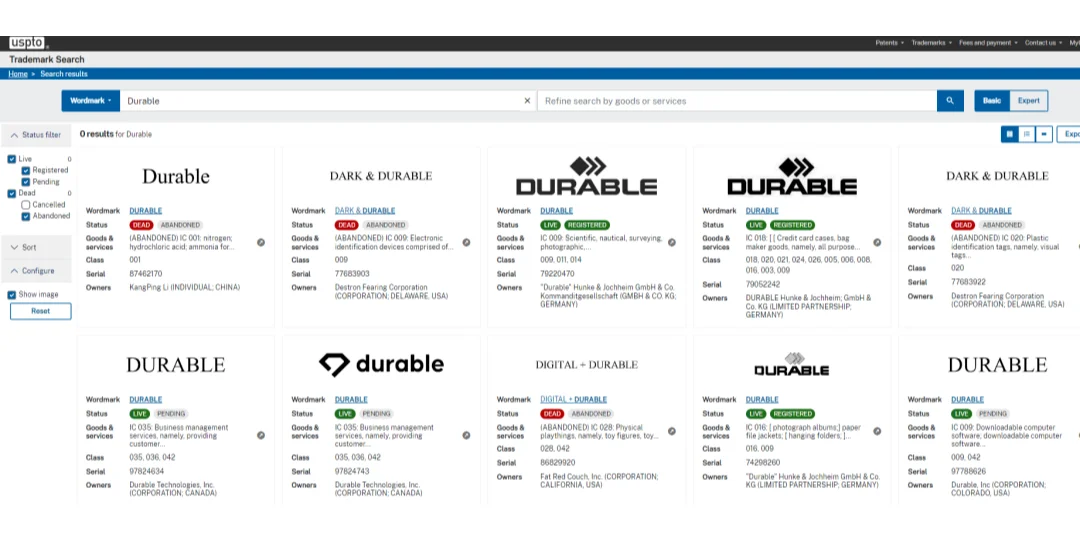The height and width of the screenshot is (540, 1080).
Task: Open DURABLE wordmark link serial 97824634
Action: tap(145, 399)
